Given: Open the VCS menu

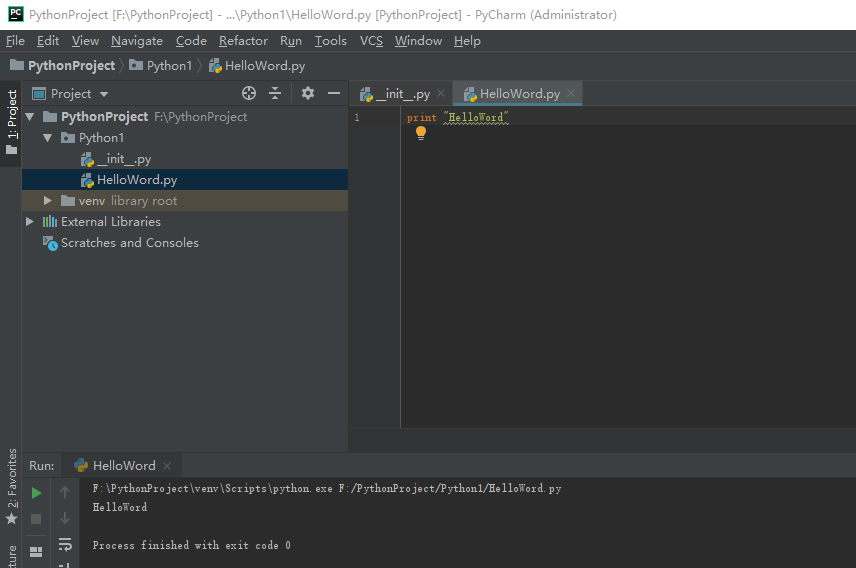Looking at the screenshot, I should (x=371, y=41).
